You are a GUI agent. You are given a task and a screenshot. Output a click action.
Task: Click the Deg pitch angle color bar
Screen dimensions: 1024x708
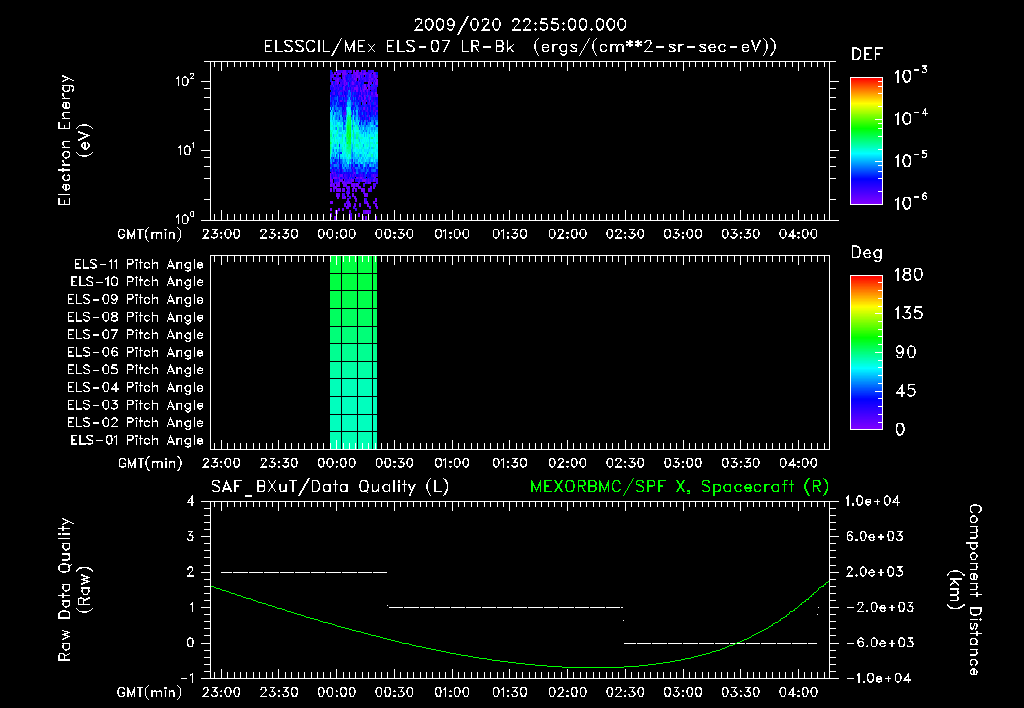tap(867, 352)
